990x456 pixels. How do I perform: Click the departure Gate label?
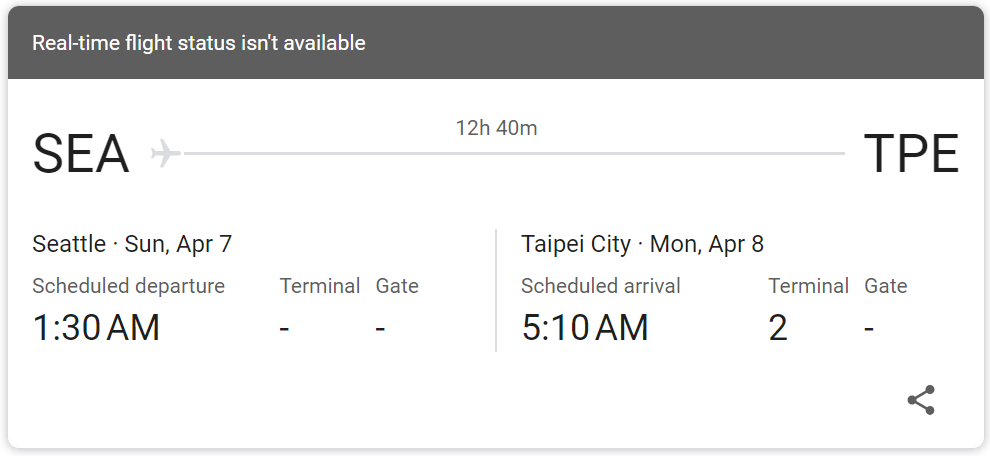coord(397,286)
